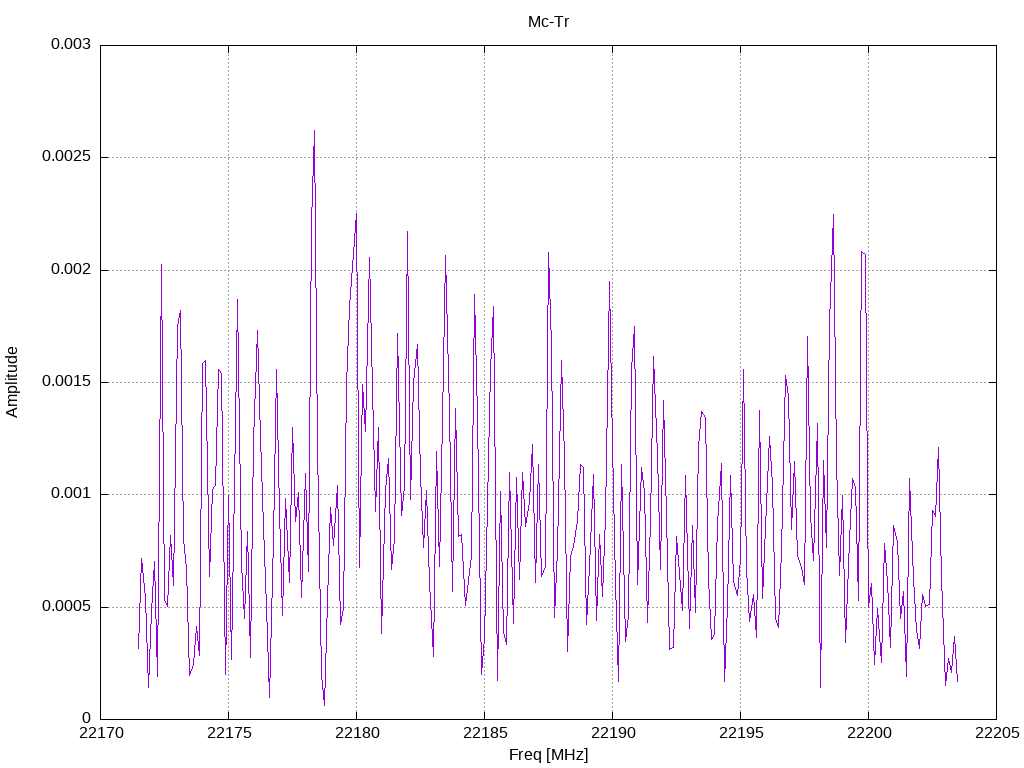Select the y-axis value 0.0015

(x=66, y=381)
